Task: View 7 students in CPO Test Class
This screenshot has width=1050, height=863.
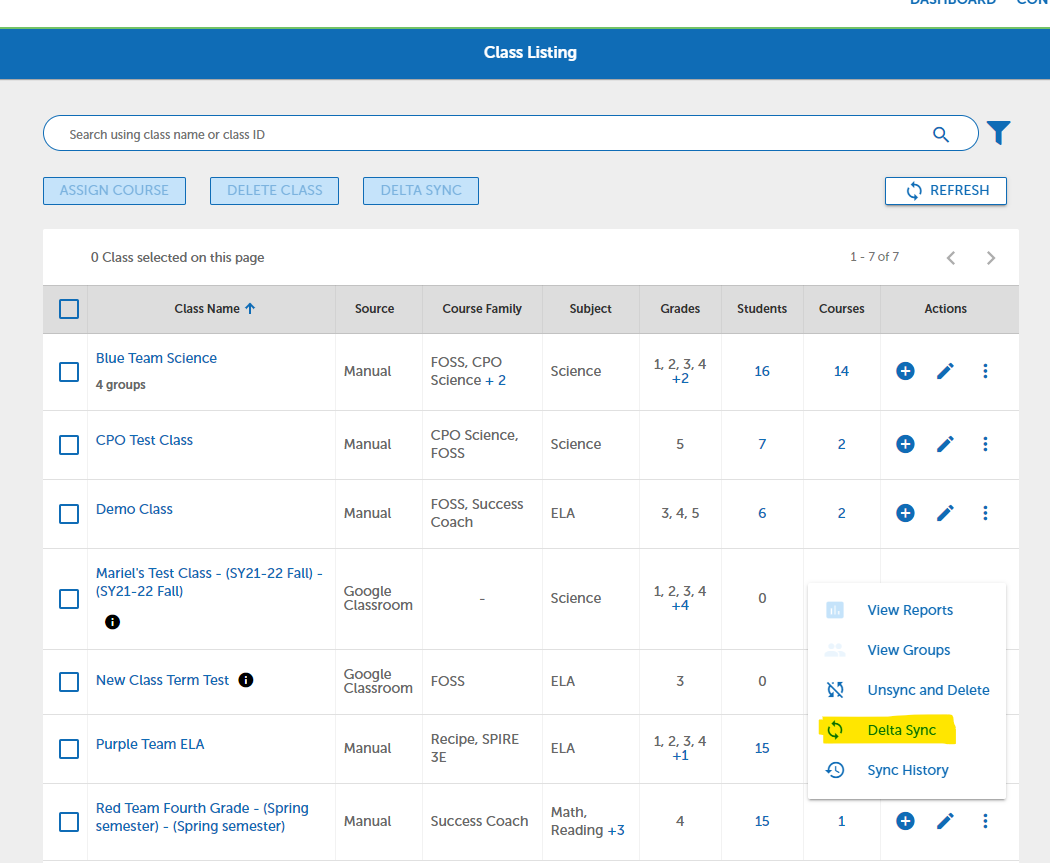Action: (762, 444)
